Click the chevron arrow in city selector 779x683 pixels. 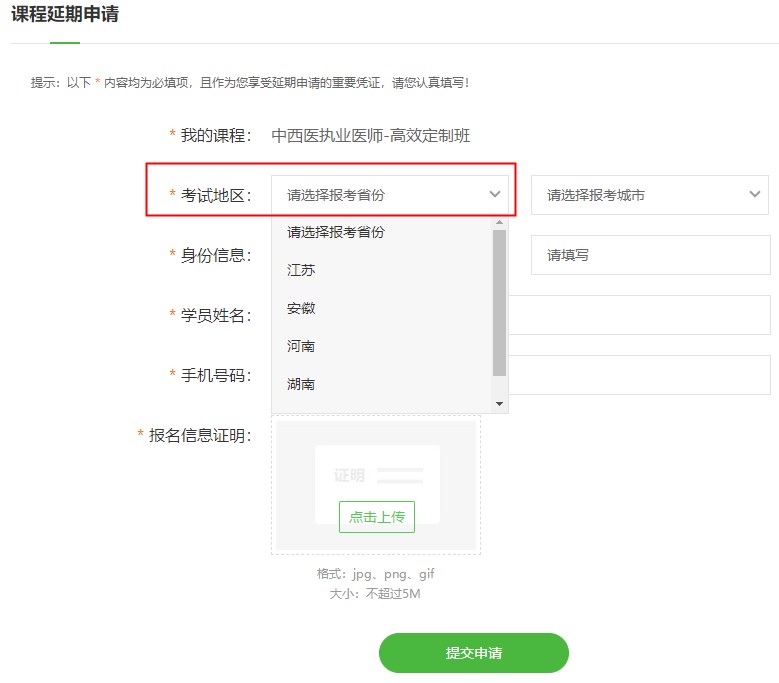pos(755,195)
